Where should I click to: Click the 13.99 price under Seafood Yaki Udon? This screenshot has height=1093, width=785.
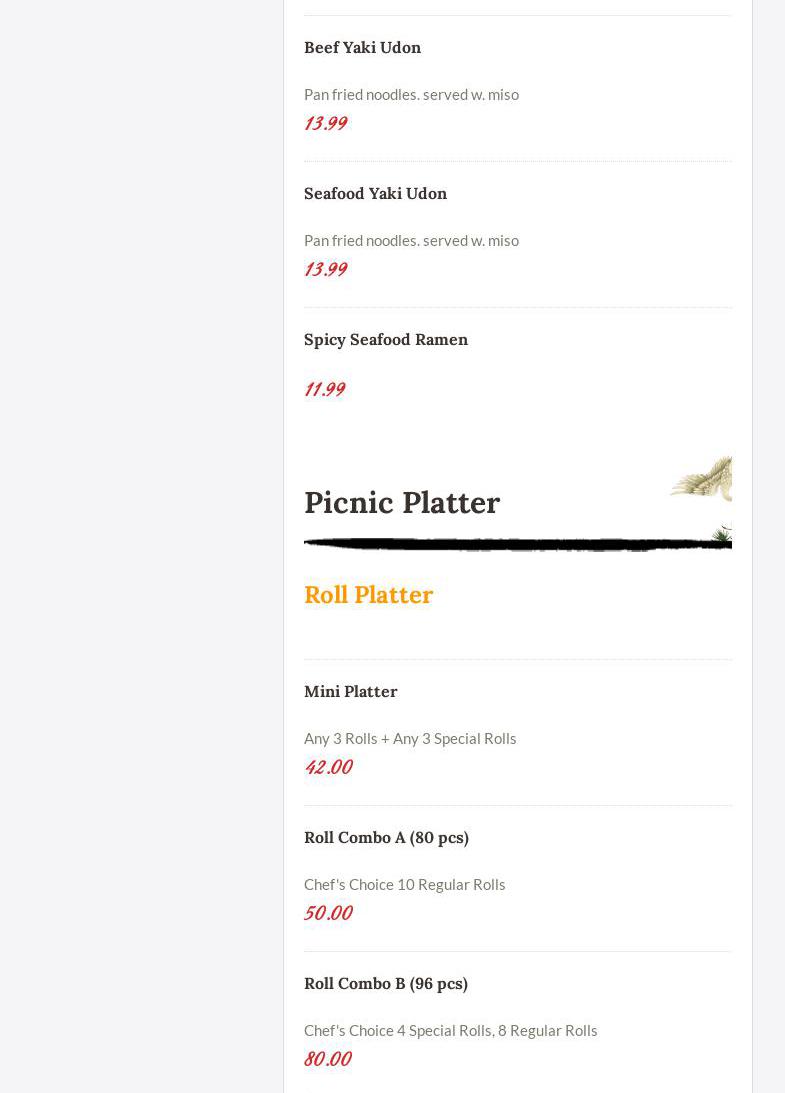coord(325,268)
